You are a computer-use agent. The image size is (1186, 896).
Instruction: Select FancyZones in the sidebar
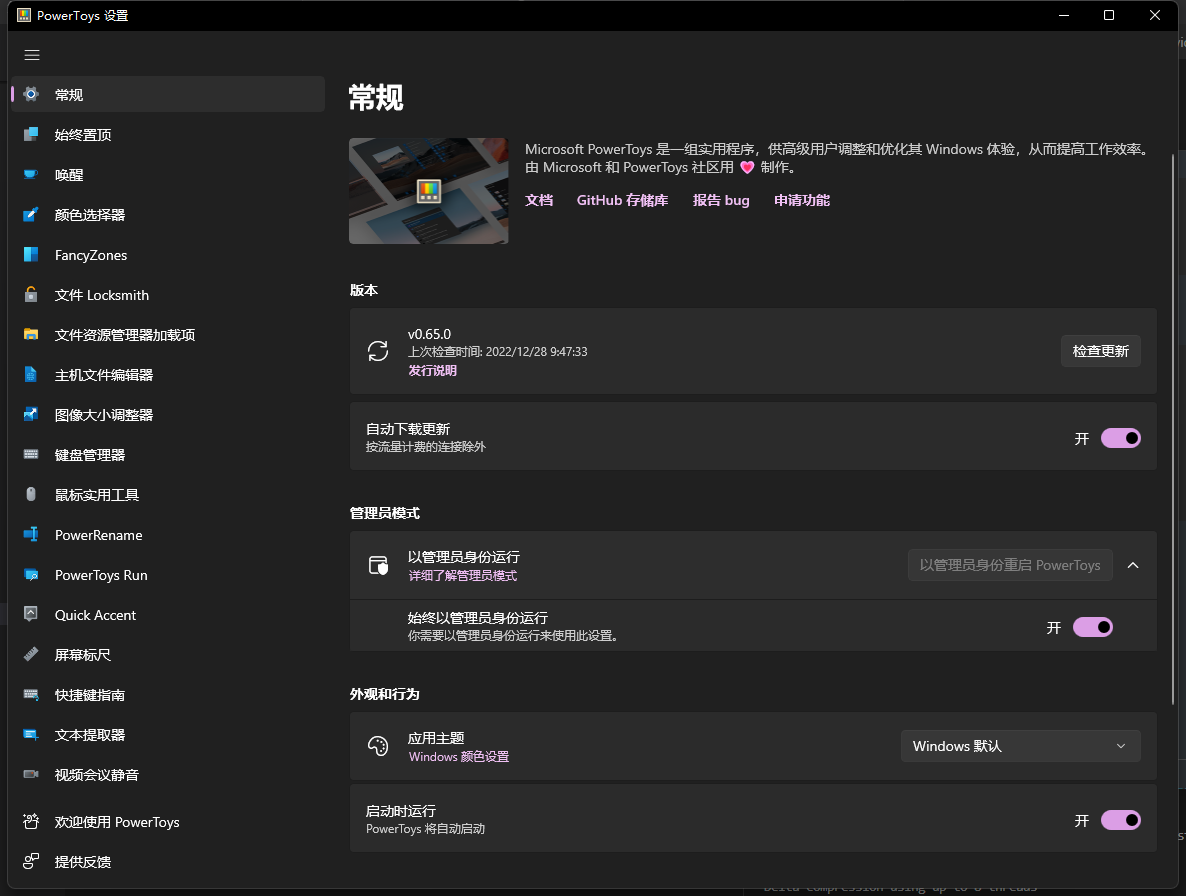point(168,255)
